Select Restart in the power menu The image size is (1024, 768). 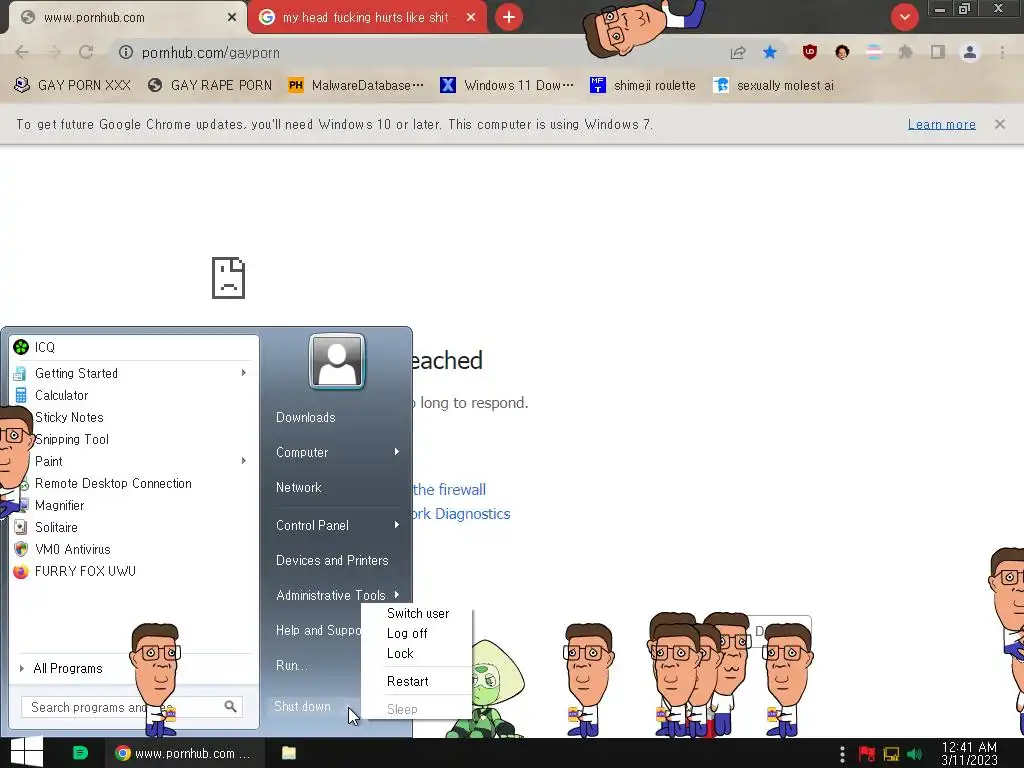pyautogui.click(x=408, y=682)
